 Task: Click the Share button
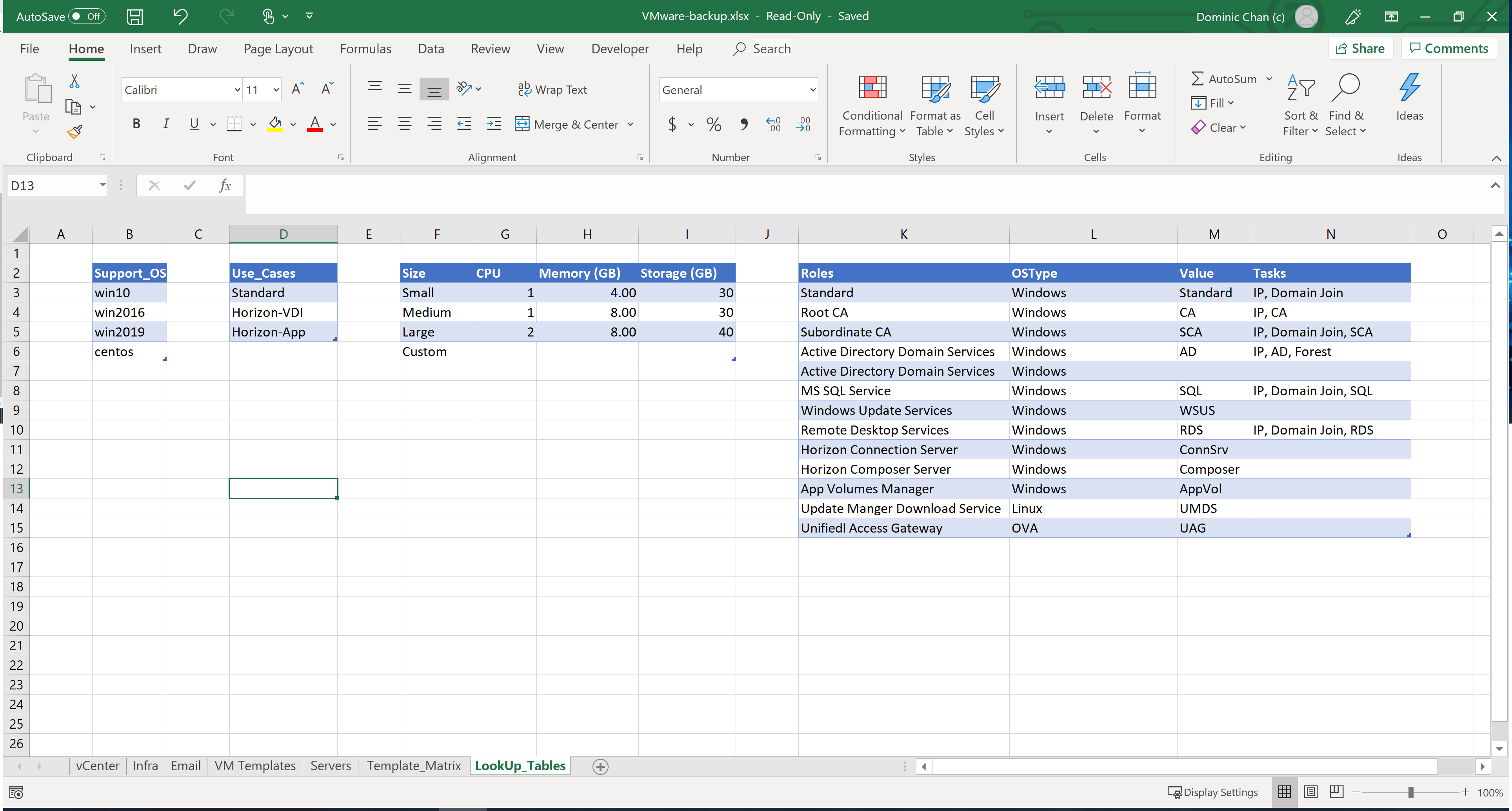click(x=1361, y=47)
